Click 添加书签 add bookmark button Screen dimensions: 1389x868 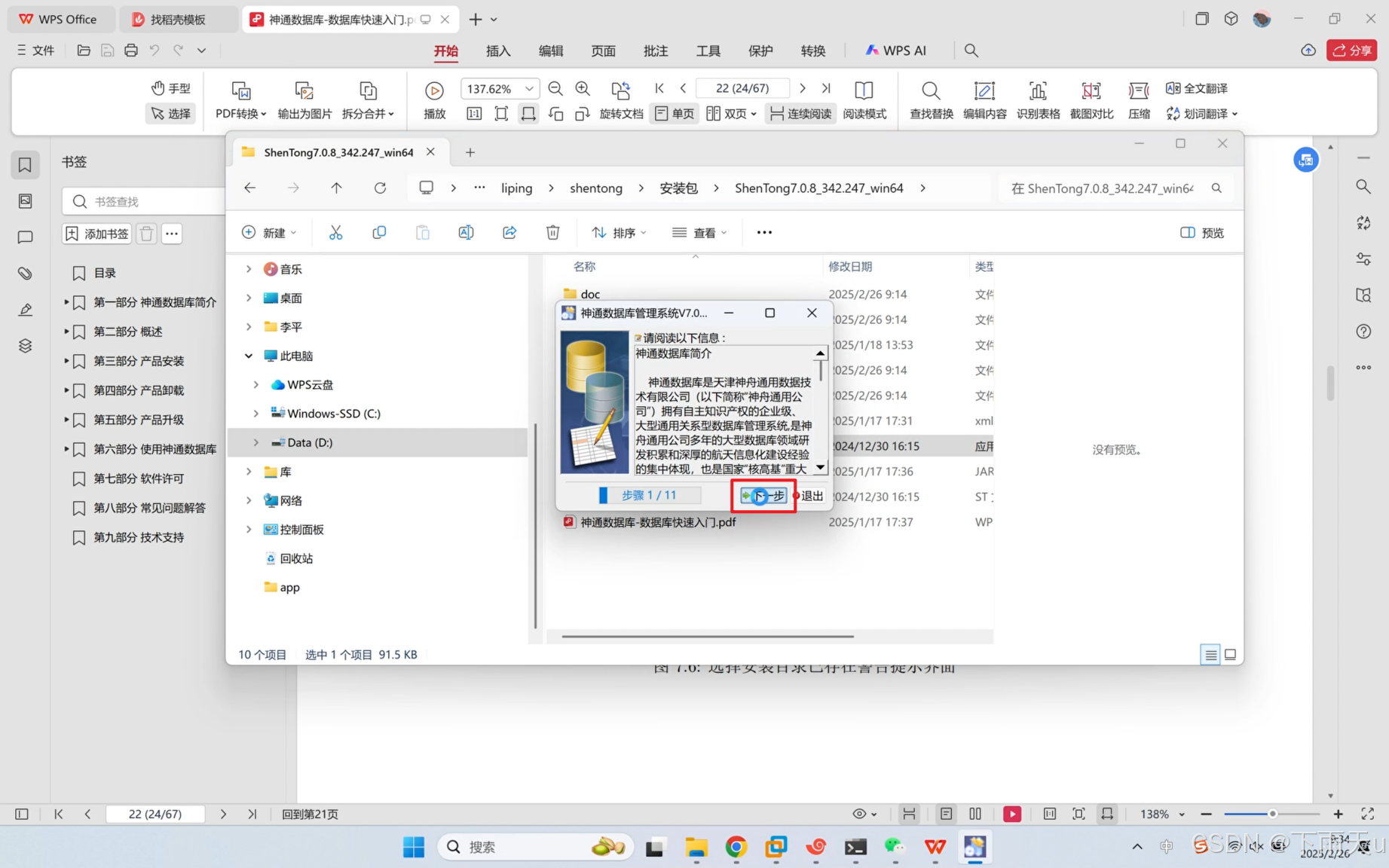click(98, 234)
